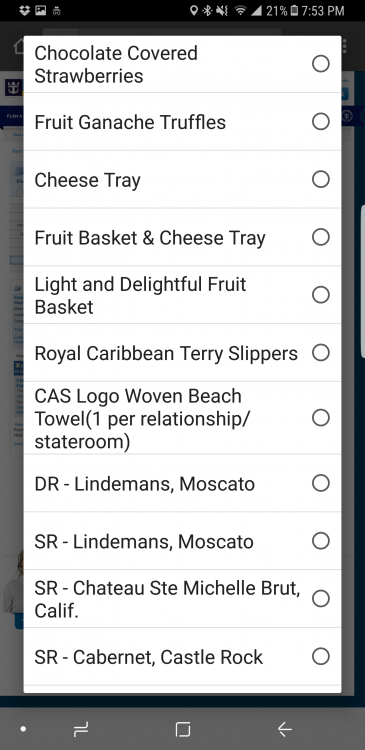This screenshot has width=365, height=750.
Task: Choose SR - Chateau Ste Michelle Brut
Action: (182, 598)
